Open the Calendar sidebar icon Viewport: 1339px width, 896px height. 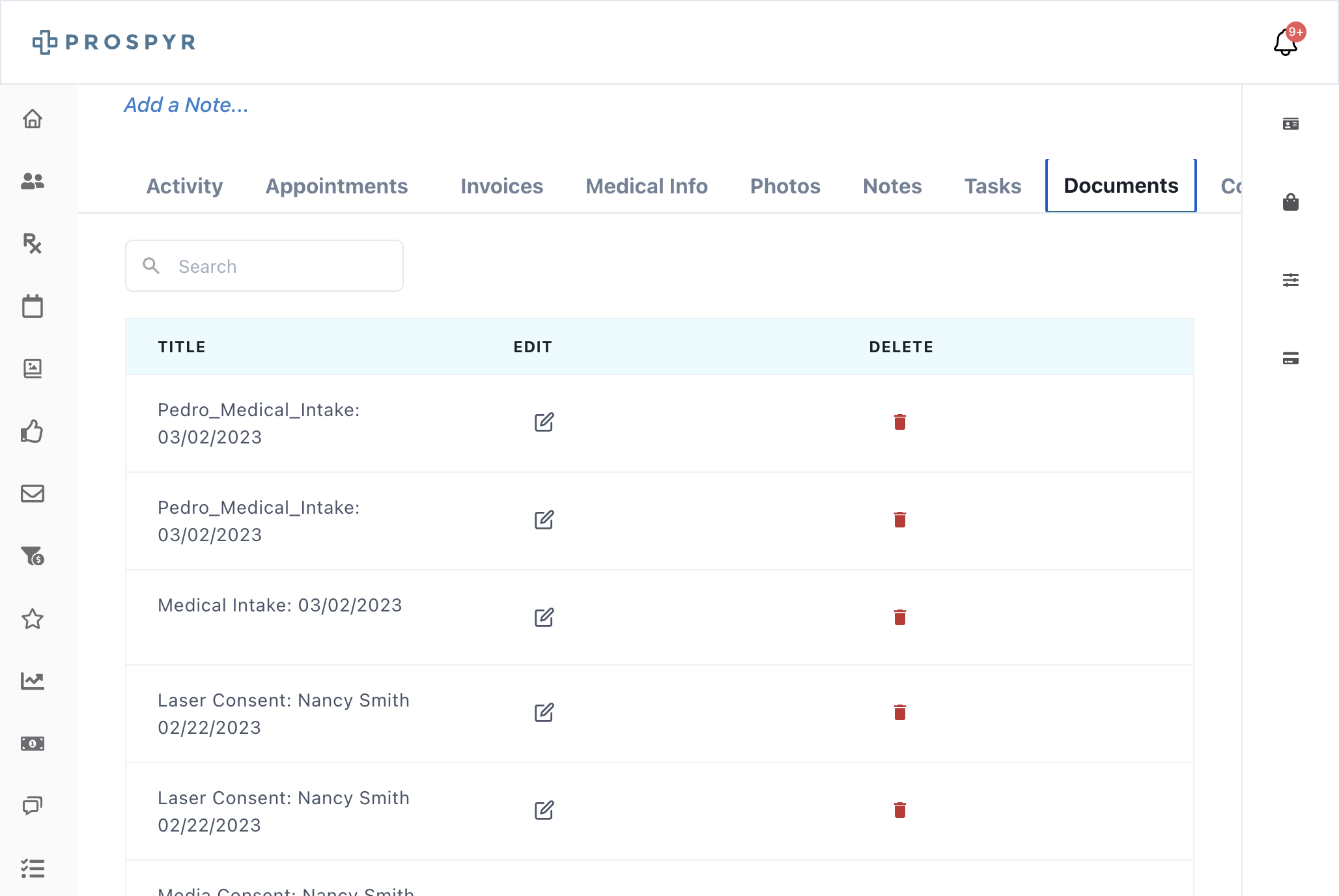coord(33,306)
